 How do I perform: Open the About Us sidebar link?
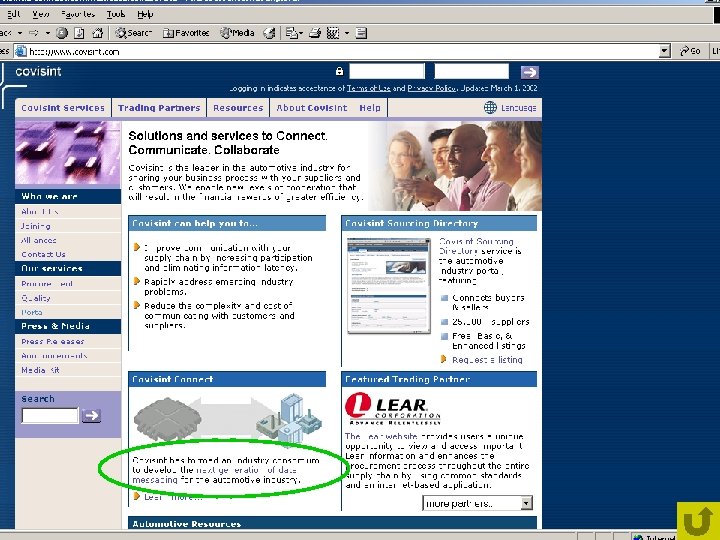(39, 212)
